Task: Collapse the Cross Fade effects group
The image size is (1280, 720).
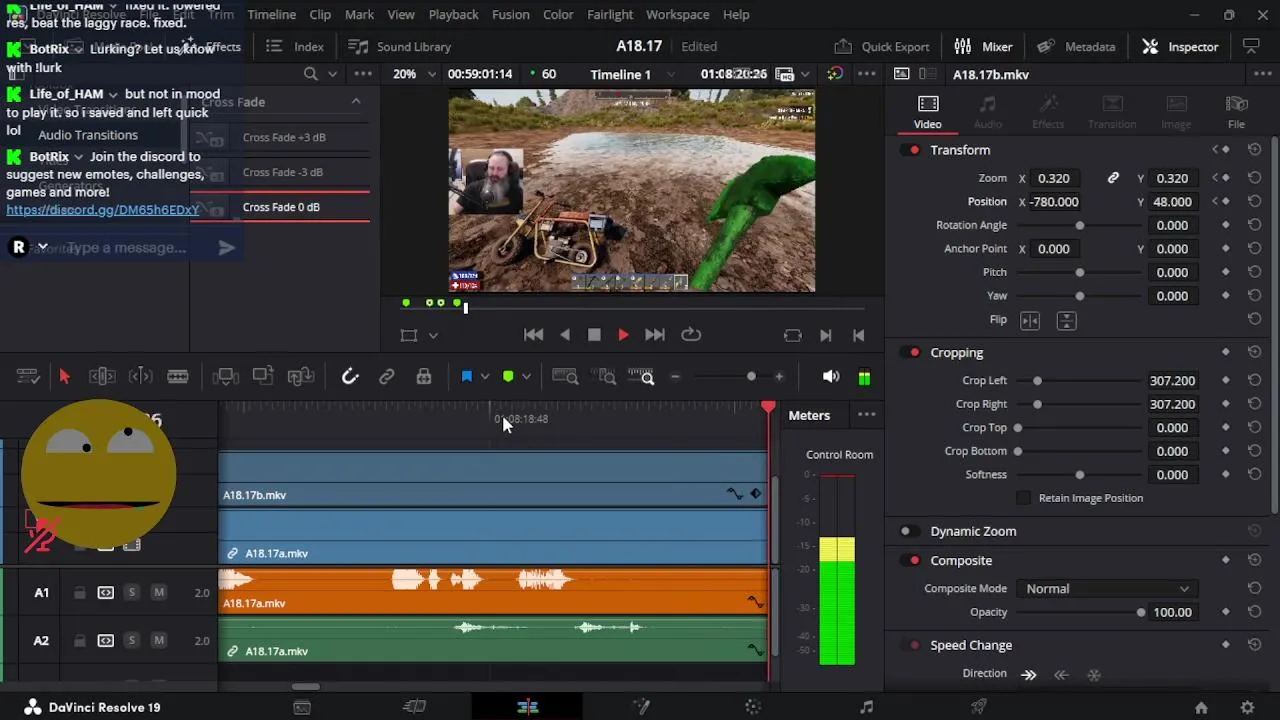Action: pos(356,102)
